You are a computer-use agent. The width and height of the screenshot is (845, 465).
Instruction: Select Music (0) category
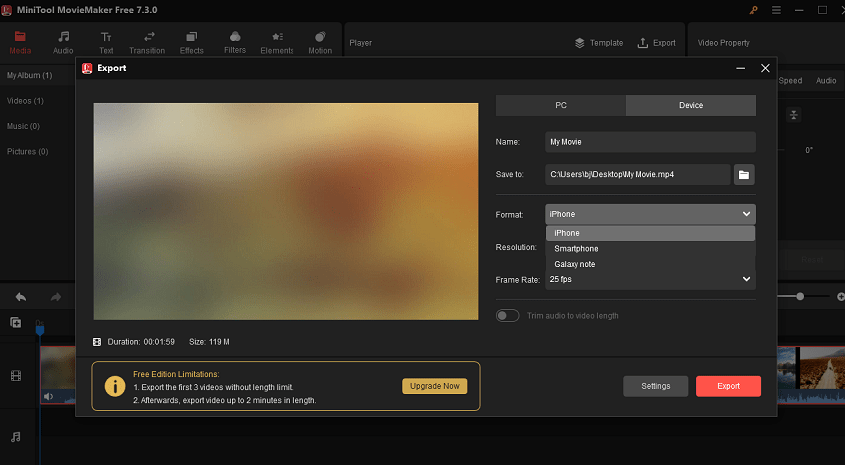tap(23, 126)
